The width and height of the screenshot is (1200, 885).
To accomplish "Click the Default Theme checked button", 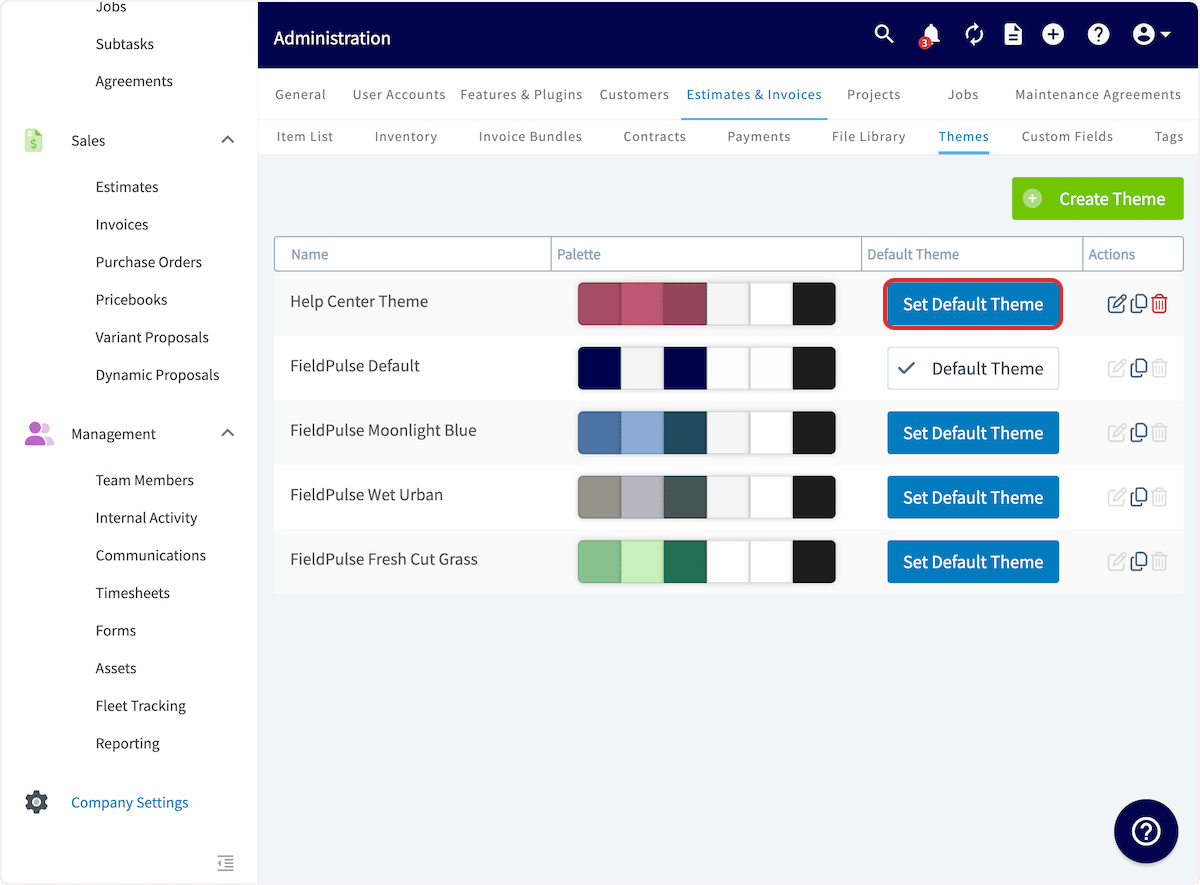I will click(x=973, y=368).
